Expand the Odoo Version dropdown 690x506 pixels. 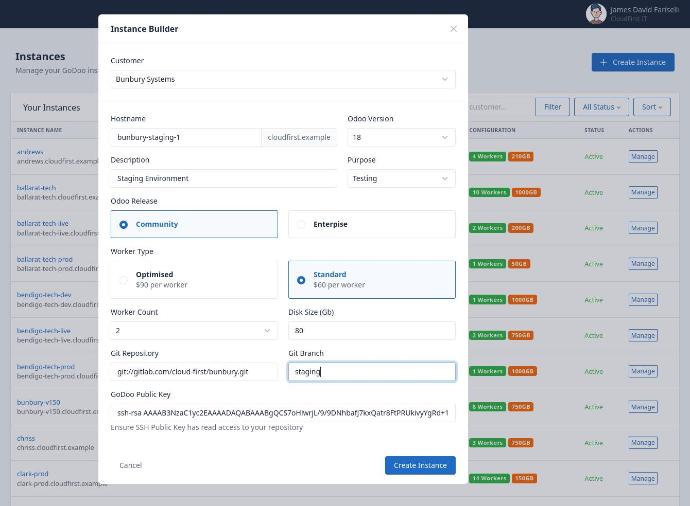pos(400,137)
